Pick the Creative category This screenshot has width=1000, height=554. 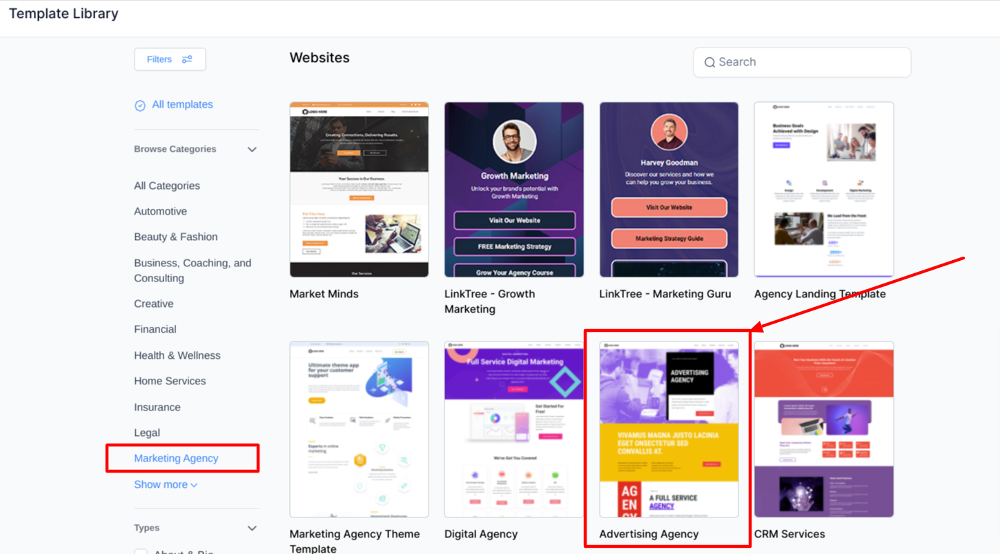click(x=154, y=303)
